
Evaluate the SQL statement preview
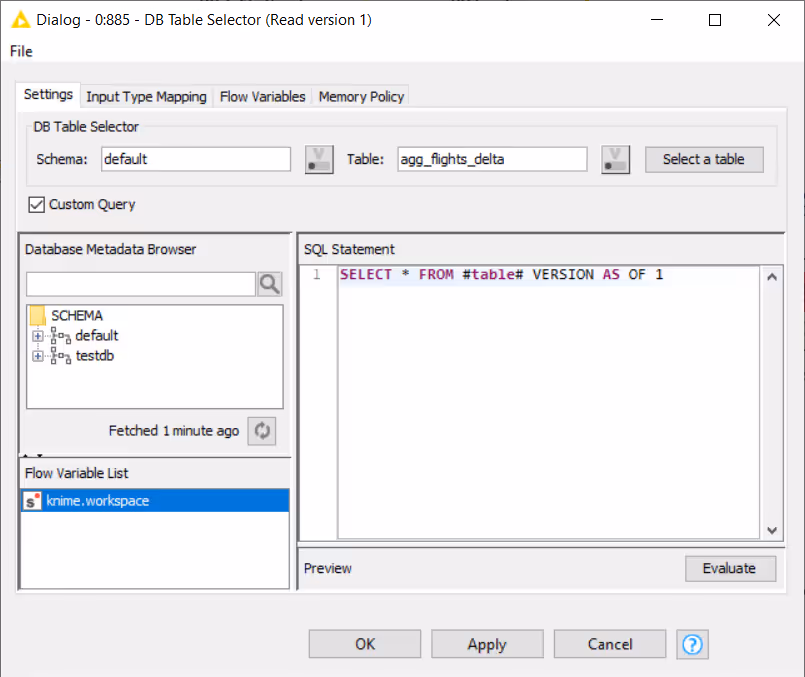pyautogui.click(x=730, y=568)
